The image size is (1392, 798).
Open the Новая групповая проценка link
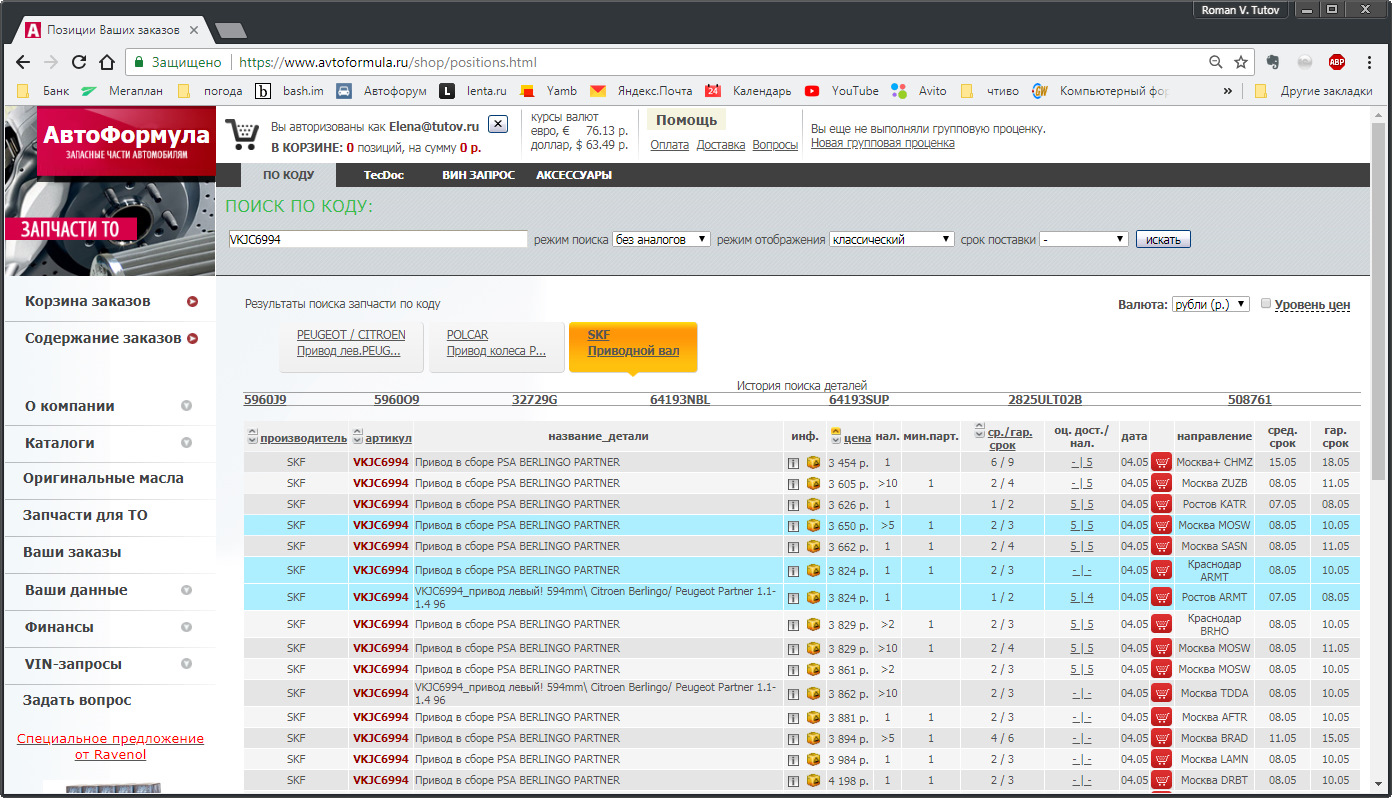point(882,143)
